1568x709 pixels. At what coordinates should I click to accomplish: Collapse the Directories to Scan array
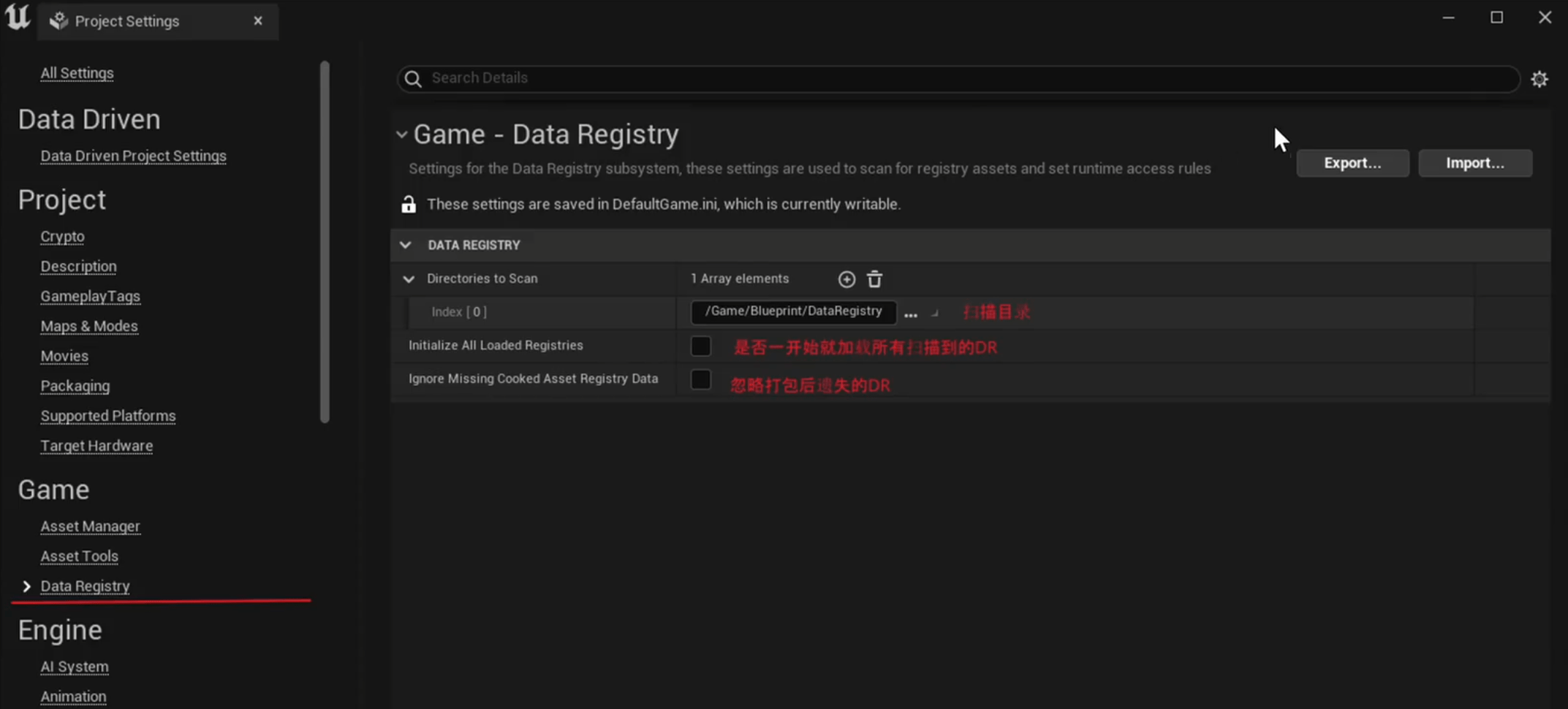[409, 279]
